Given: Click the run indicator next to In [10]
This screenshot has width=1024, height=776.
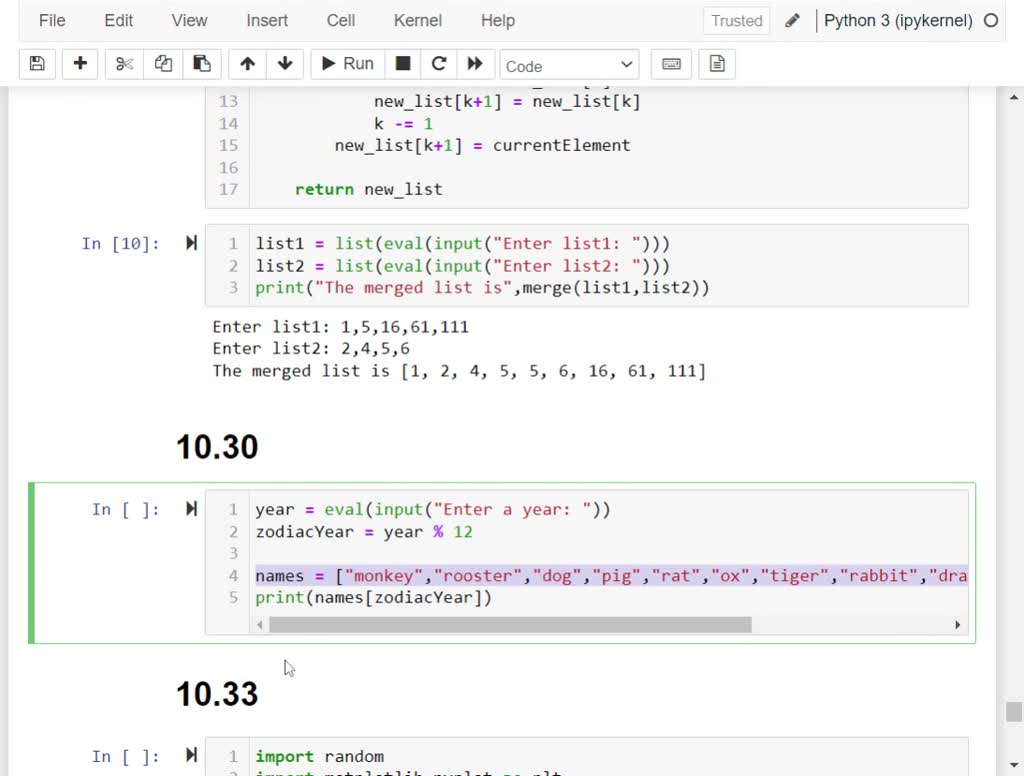Looking at the screenshot, I should click(190, 241).
